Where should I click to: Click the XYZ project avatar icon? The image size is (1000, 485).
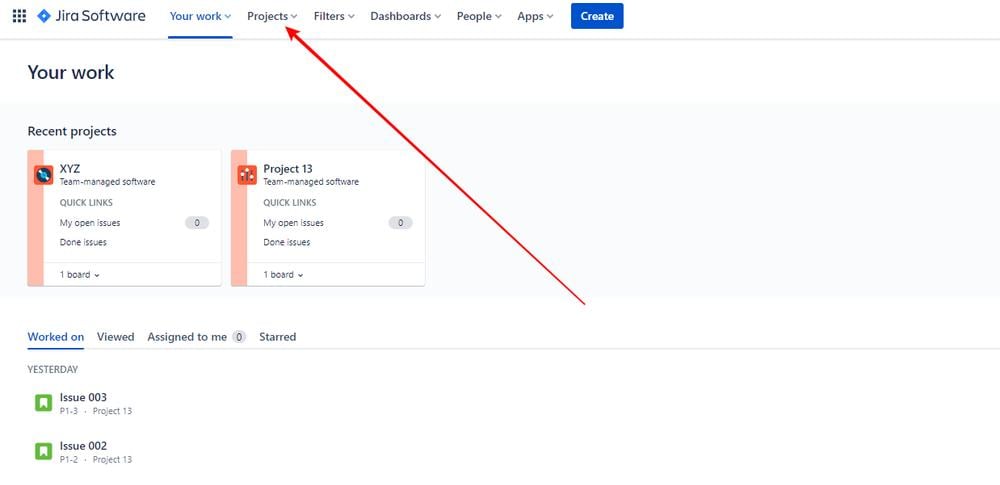[x=44, y=175]
